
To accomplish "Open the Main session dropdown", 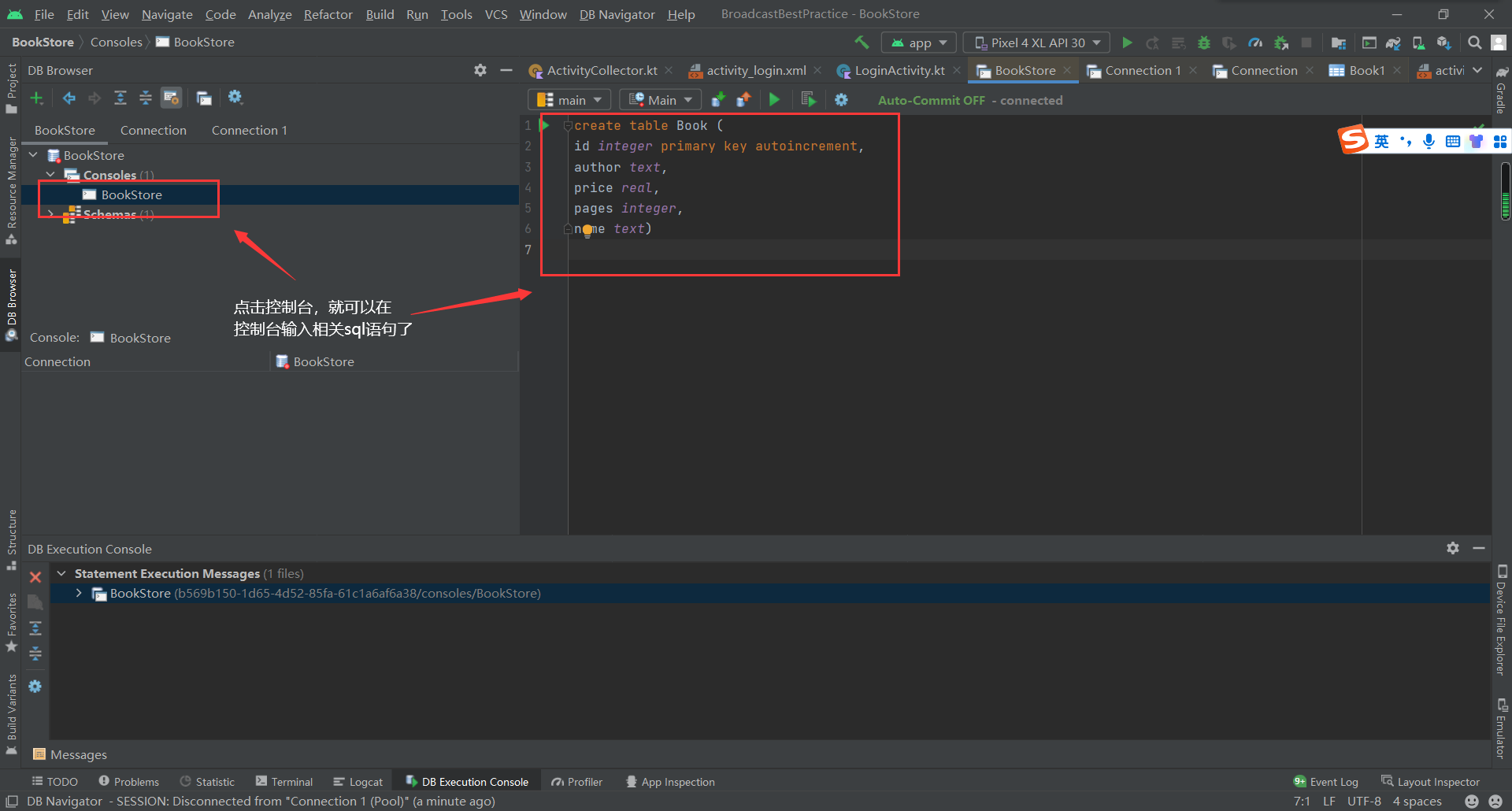I will click(660, 100).
